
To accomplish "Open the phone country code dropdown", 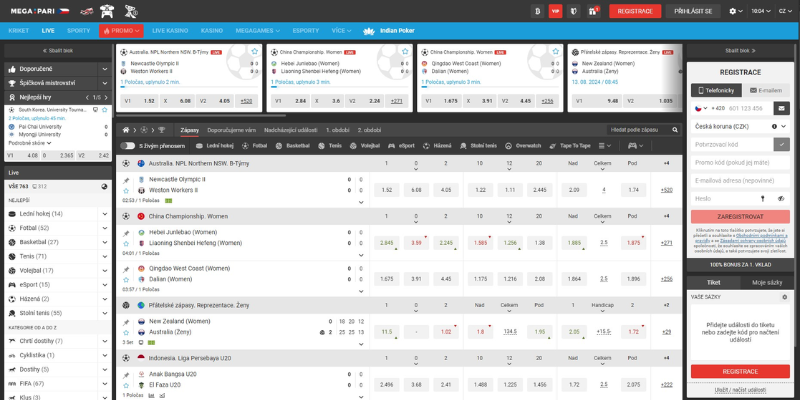I will [x=701, y=108].
